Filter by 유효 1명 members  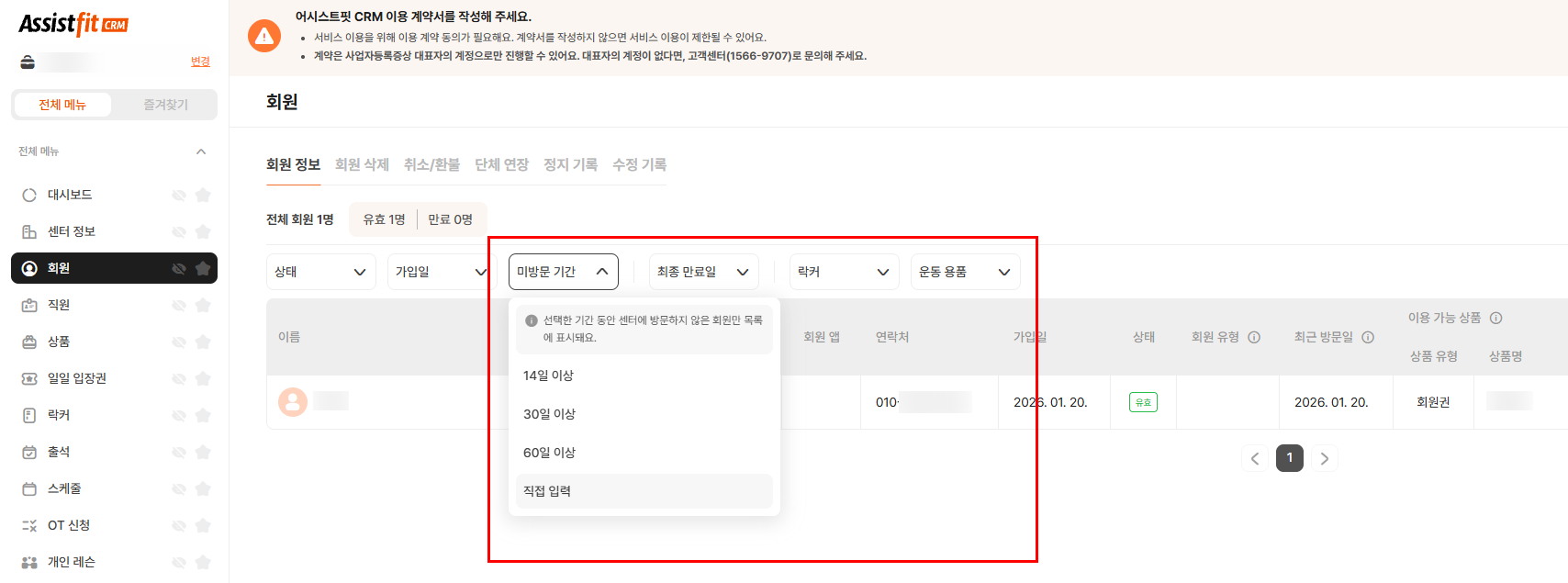point(384,219)
